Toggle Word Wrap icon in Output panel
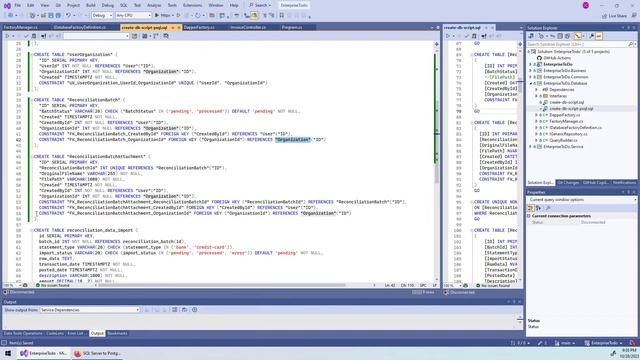 click(184, 310)
